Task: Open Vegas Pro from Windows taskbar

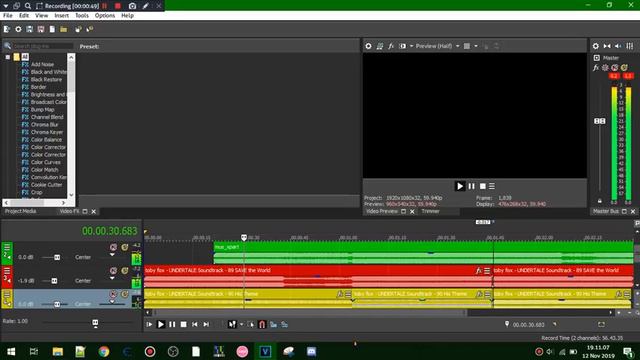Action: [x=265, y=351]
